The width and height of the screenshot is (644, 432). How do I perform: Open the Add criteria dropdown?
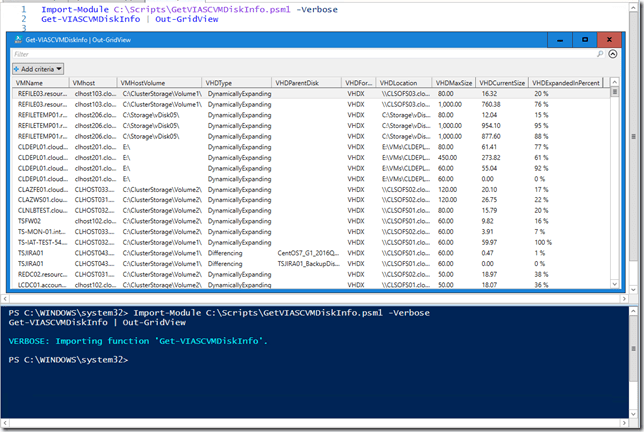click(x=38, y=68)
